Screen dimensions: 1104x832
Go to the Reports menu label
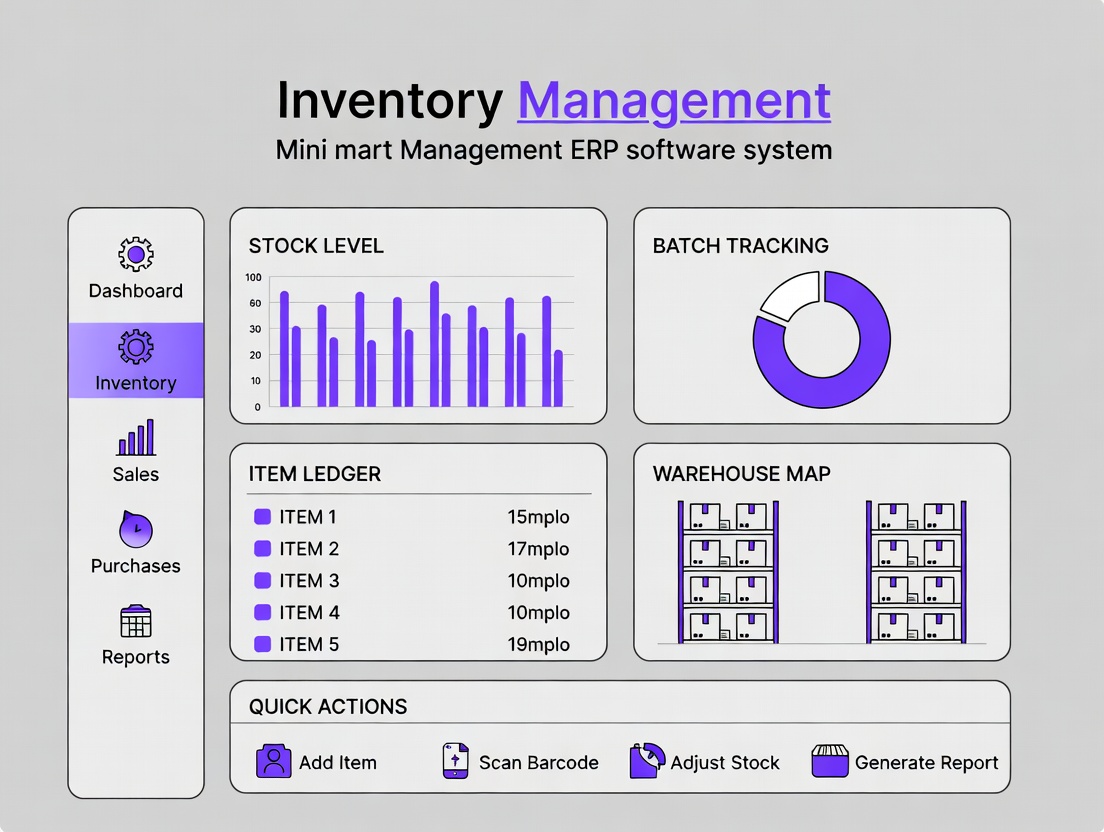135,657
